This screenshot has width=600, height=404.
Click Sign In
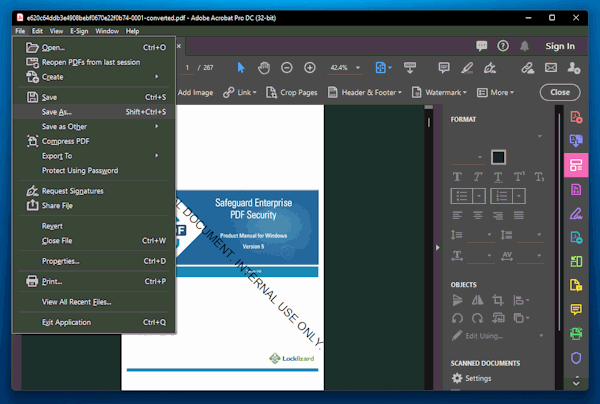pos(560,46)
